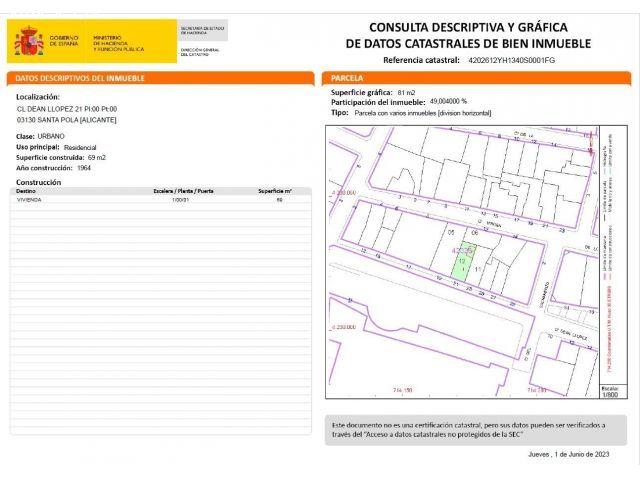The height and width of the screenshot is (480, 640).
Task: Click 'DE DATOS CATASTRALES DE BIEN INMUEBLE' line
Action: pyautogui.click(x=468, y=43)
